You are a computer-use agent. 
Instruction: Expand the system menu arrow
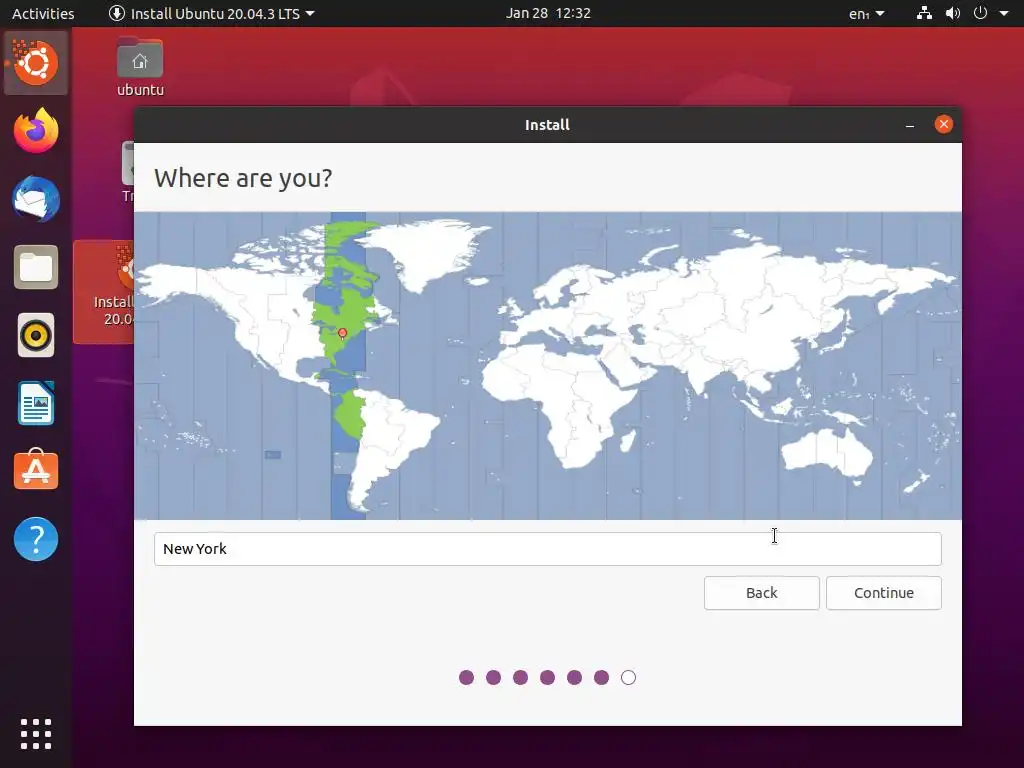(1004, 13)
